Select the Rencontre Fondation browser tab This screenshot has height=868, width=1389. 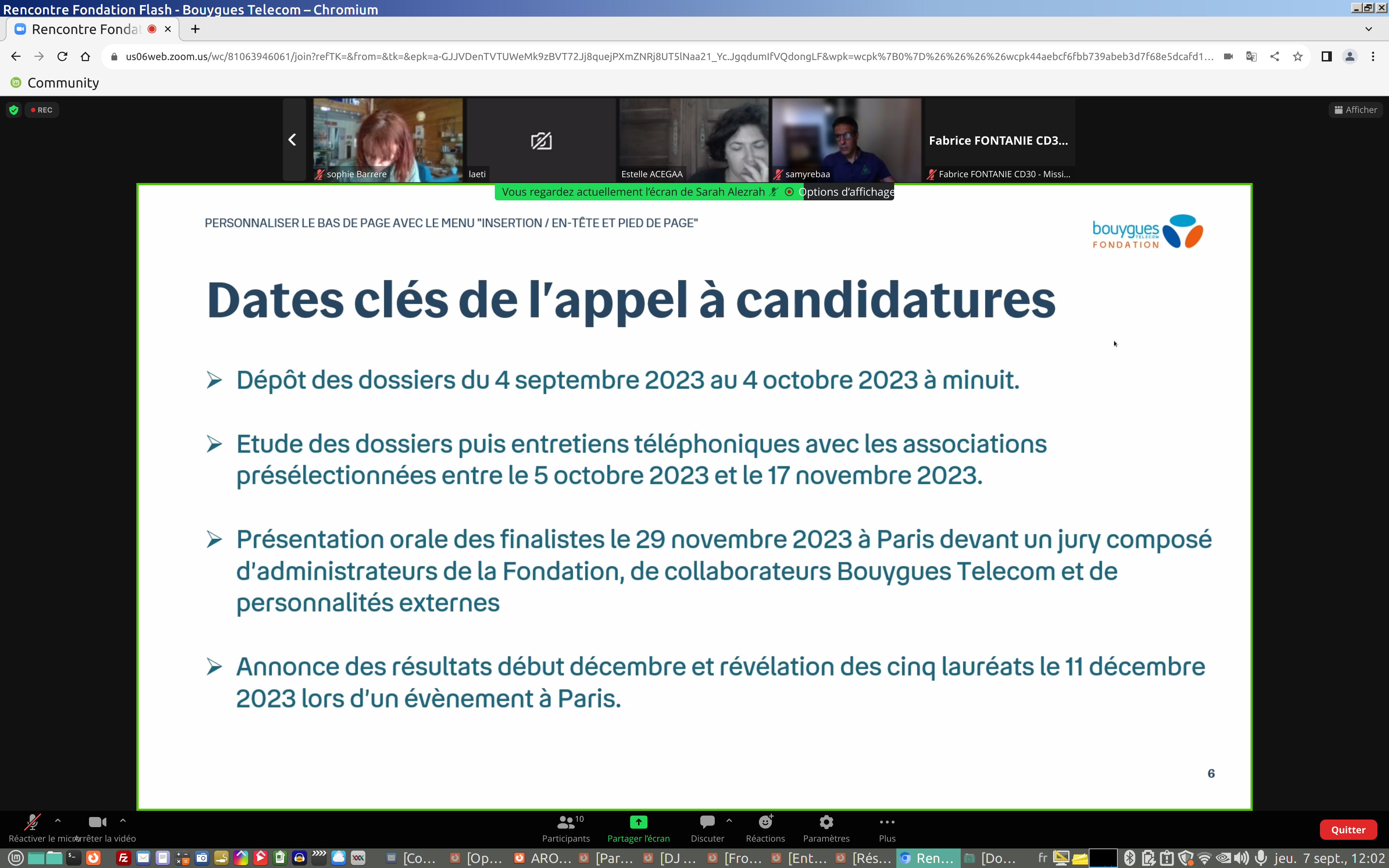[86, 29]
